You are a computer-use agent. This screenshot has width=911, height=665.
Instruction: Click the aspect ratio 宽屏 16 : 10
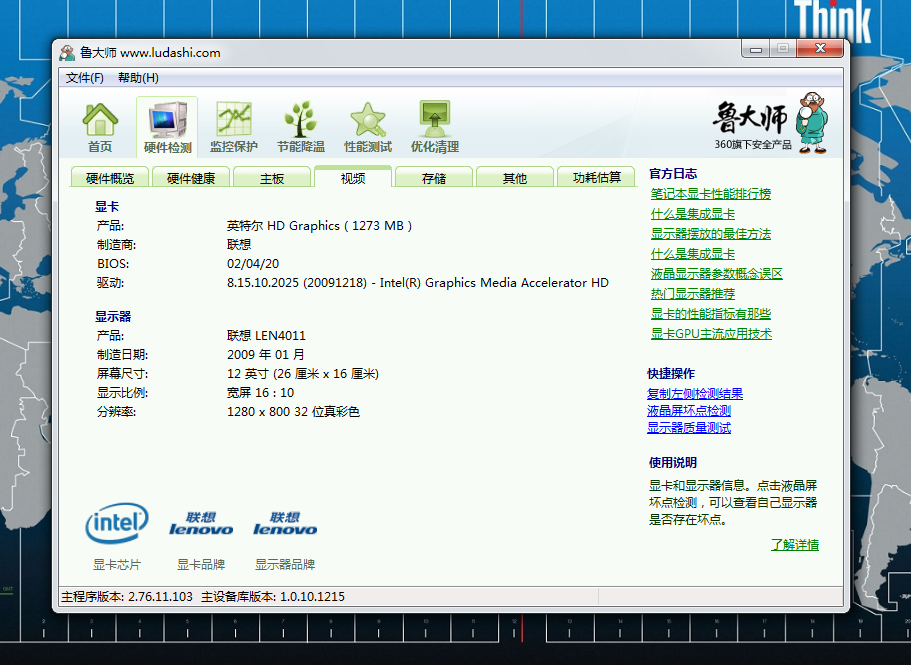pos(260,393)
